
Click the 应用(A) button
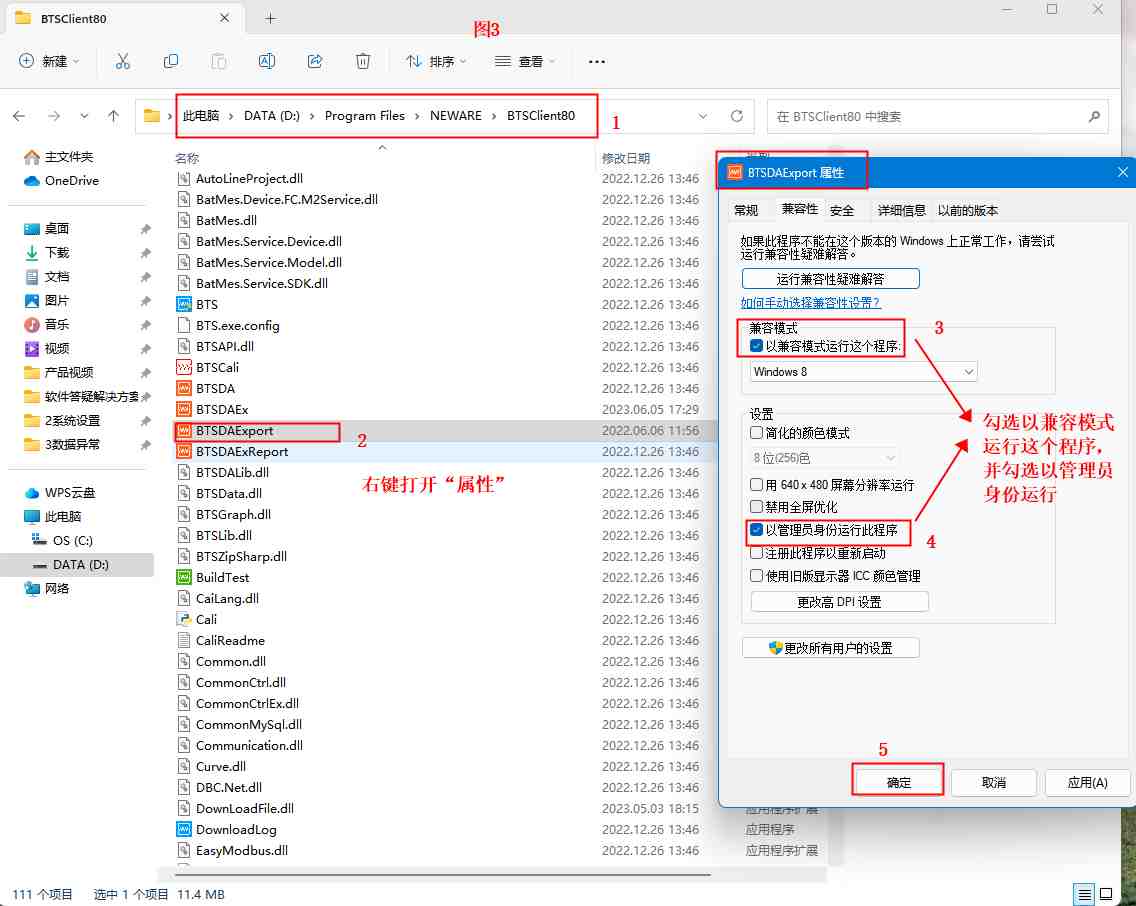coord(1087,782)
